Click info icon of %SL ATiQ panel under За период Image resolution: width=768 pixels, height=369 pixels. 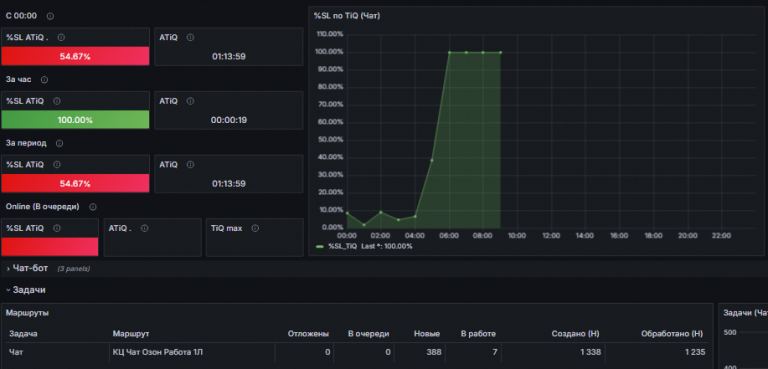tap(56, 165)
